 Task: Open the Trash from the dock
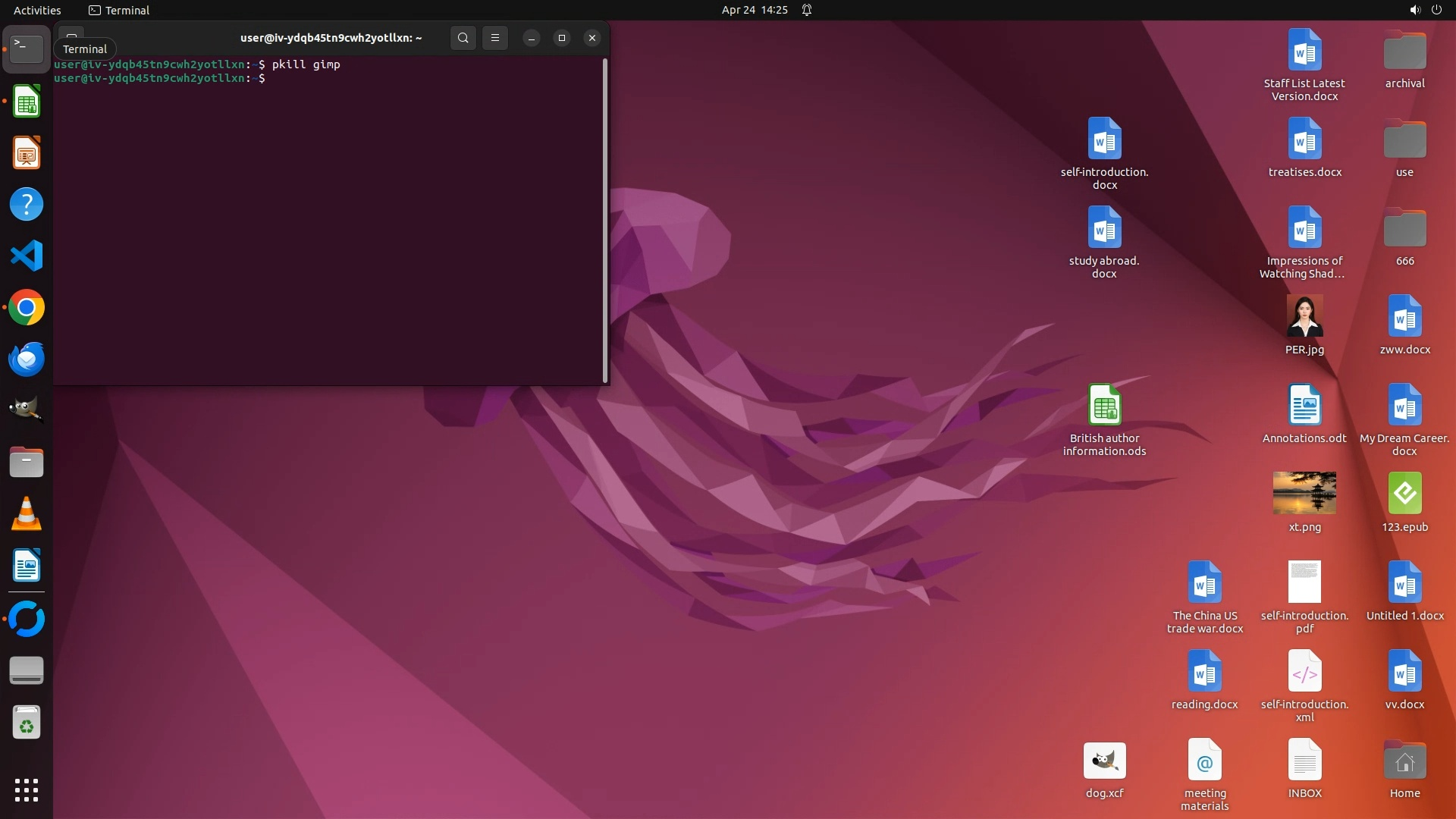(x=27, y=723)
